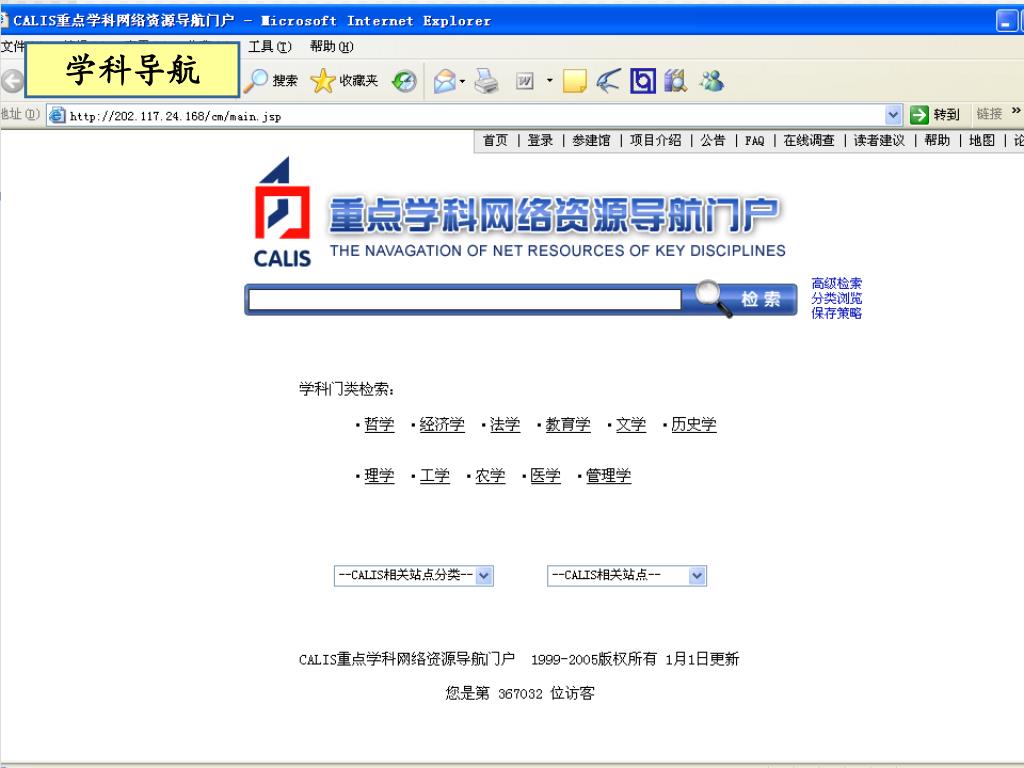Open FAQ in top navigation

[754, 140]
